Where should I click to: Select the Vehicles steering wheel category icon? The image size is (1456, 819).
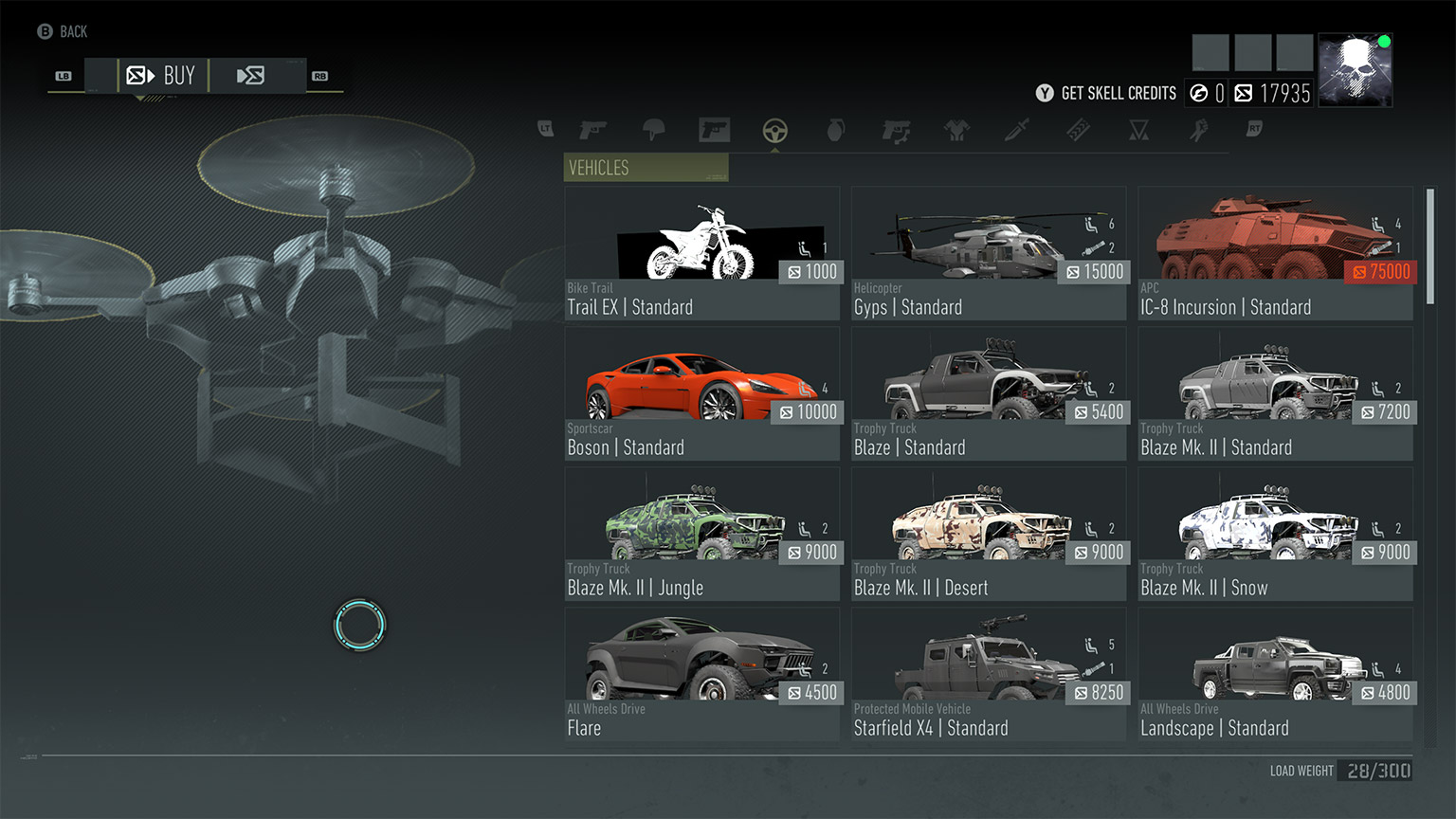click(x=774, y=130)
